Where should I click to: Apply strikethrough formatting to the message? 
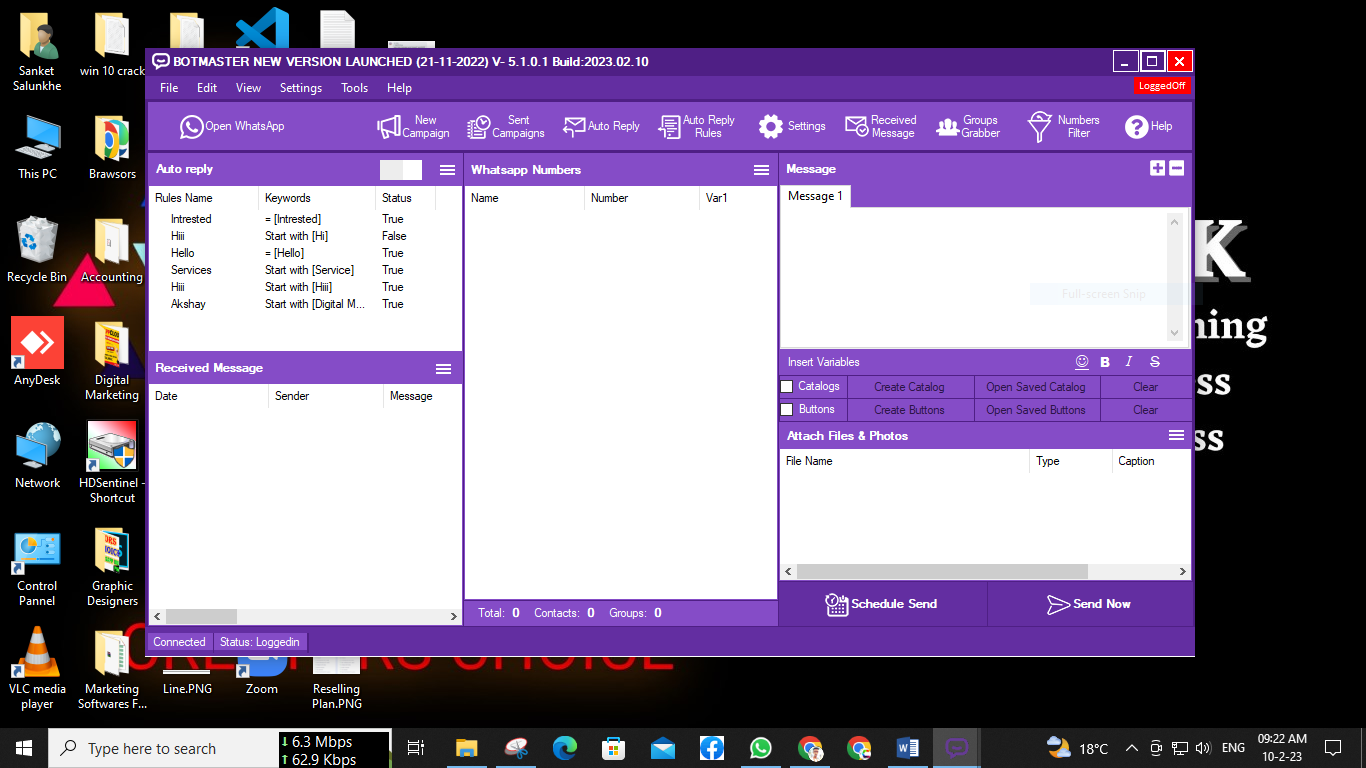(1155, 362)
